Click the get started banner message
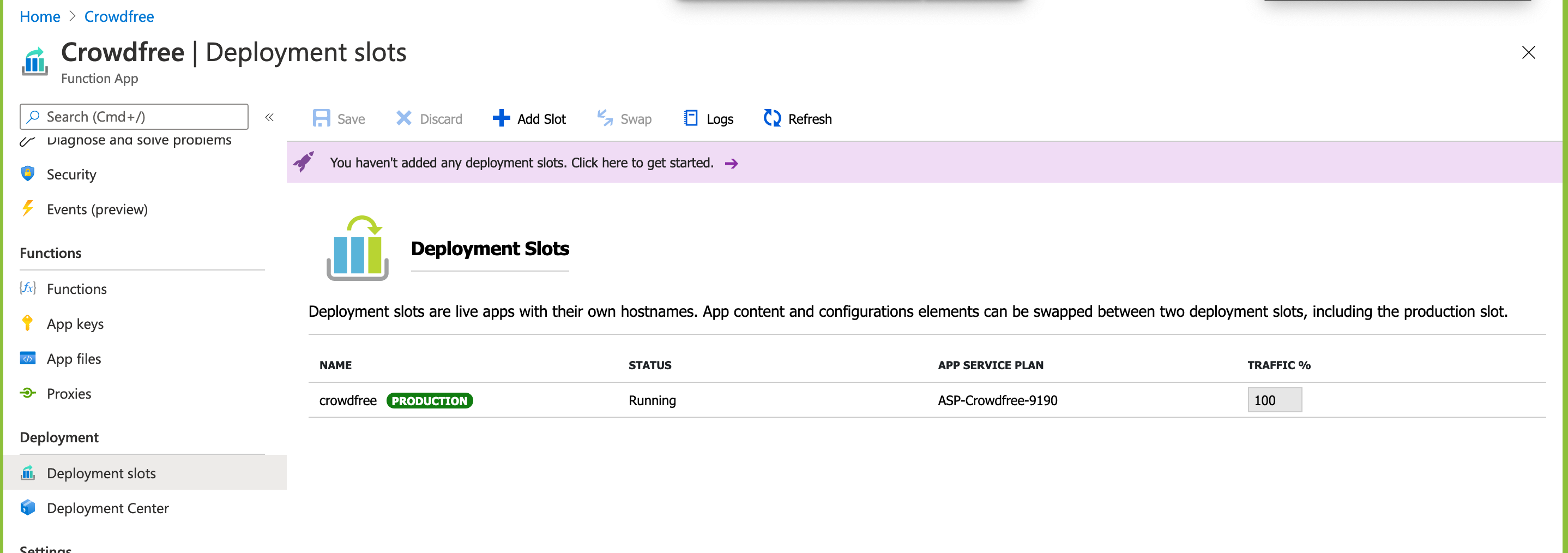 coord(522,163)
